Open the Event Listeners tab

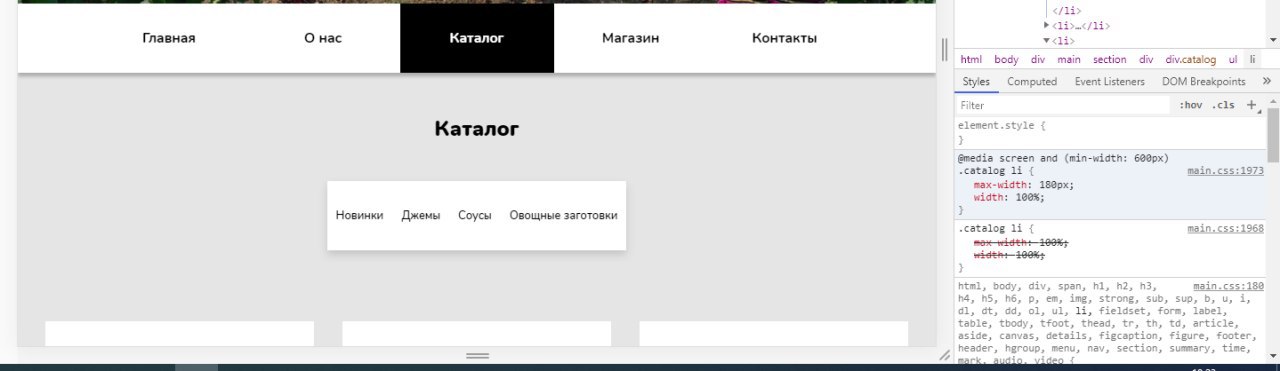click(x=1110, y=82)
